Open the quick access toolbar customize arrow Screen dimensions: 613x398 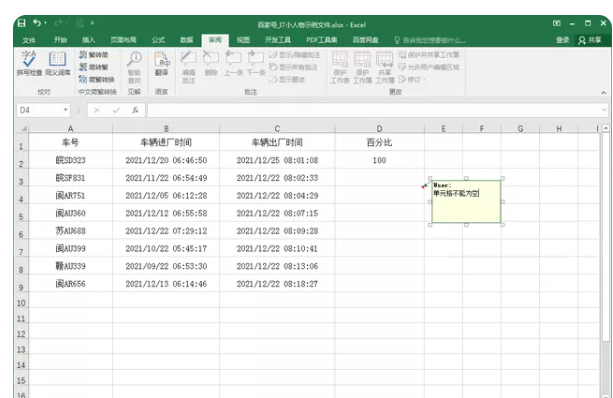[92, 23]
